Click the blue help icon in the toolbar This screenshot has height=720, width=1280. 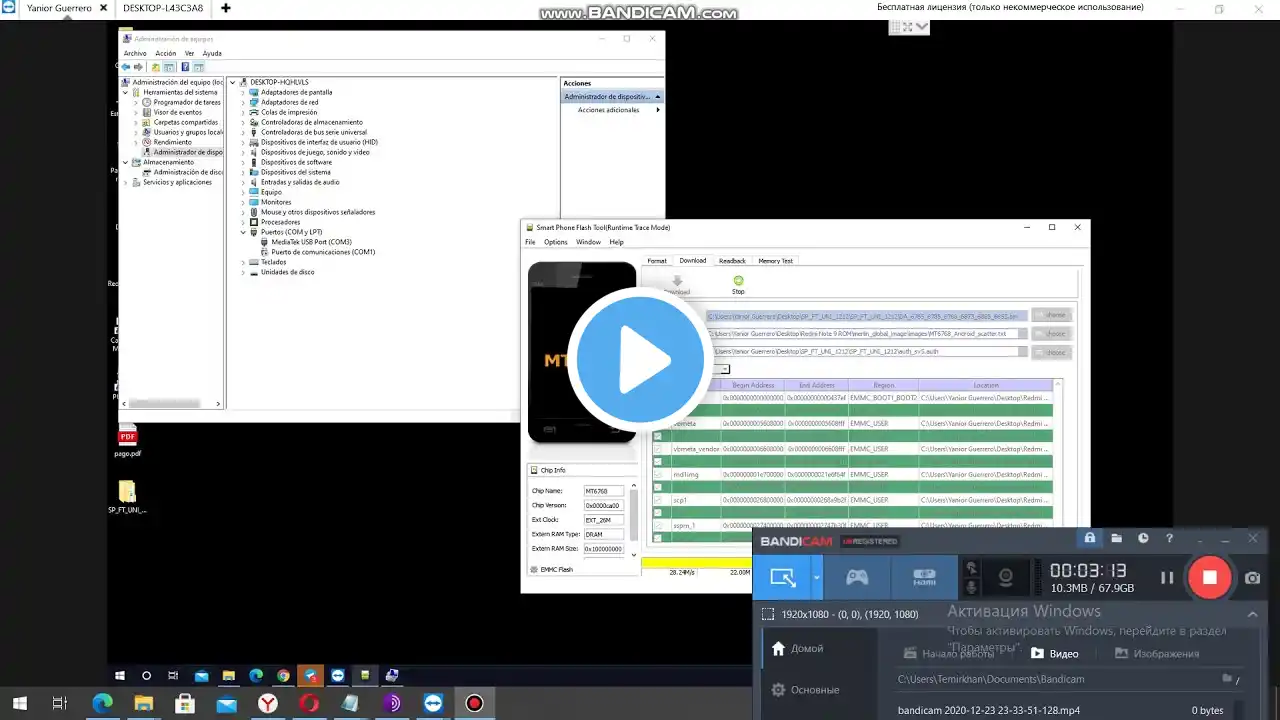(185, 67)
